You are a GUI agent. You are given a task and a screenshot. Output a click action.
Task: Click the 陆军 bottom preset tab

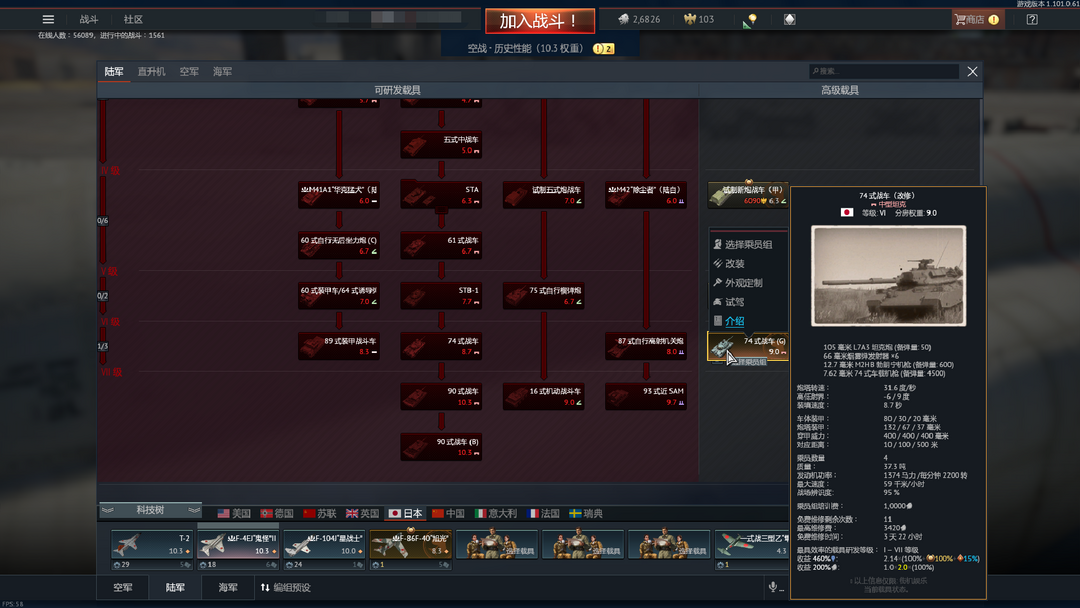click(x=175, y=587)
